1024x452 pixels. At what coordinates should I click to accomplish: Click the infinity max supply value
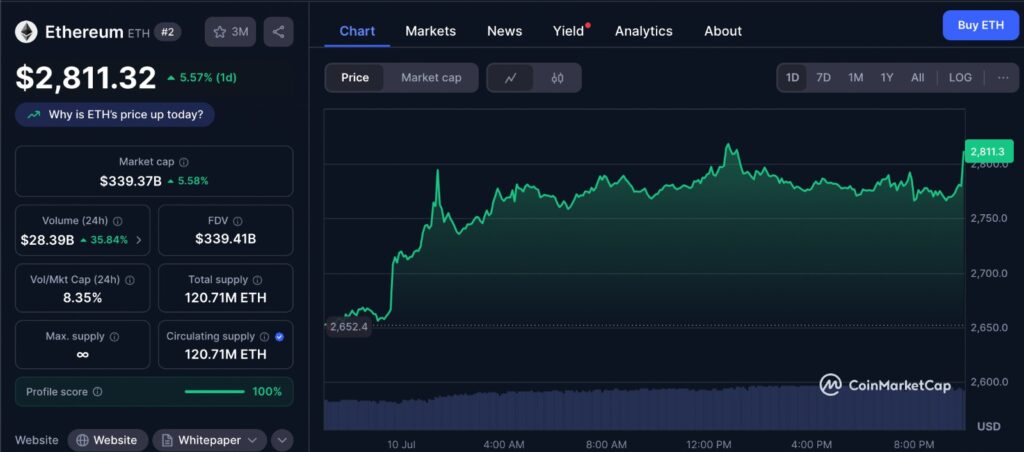pos(82,355)
